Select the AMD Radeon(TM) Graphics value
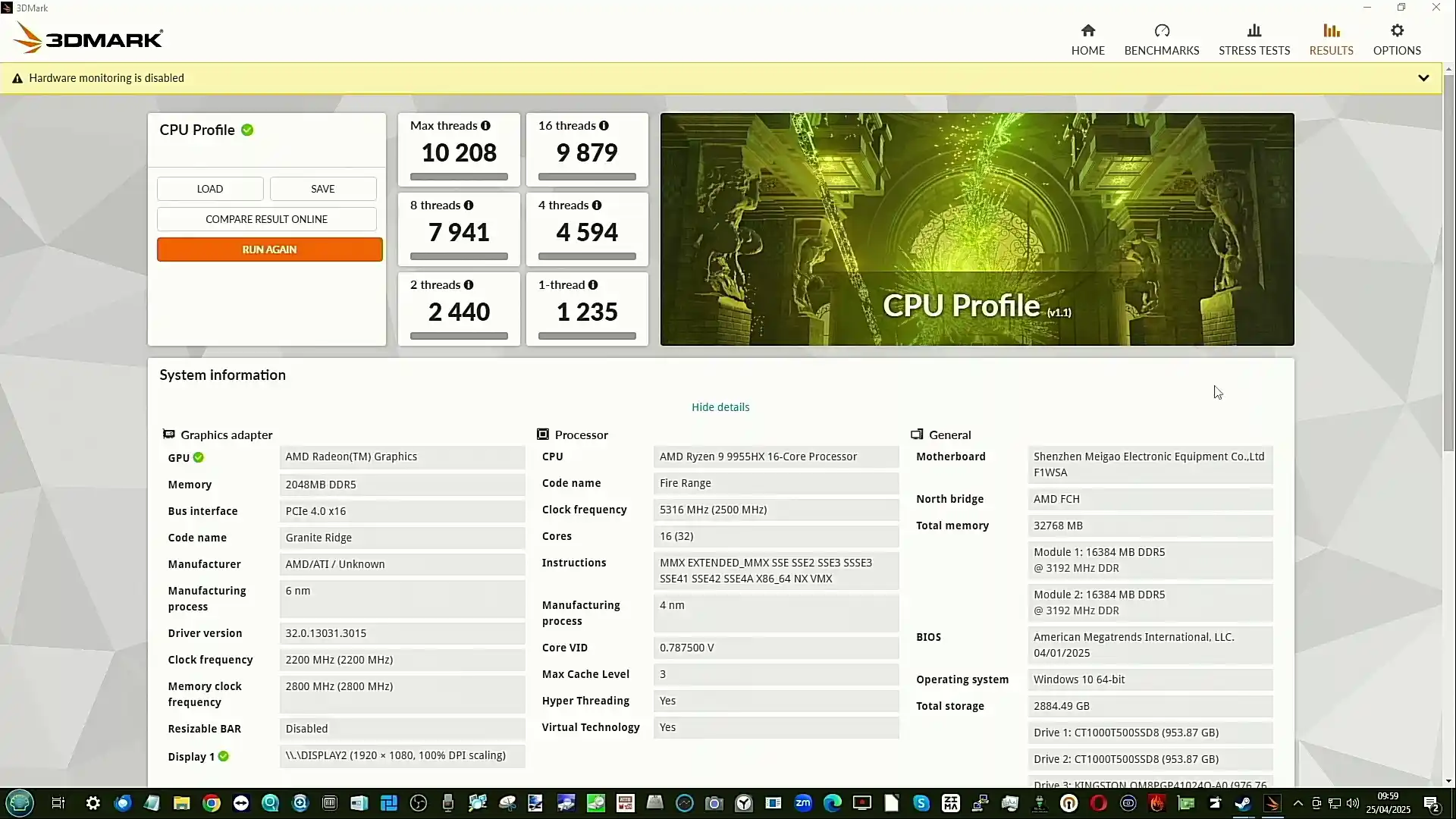The width and height of the screenshot is (1456, 819). [x=402, y=457]
